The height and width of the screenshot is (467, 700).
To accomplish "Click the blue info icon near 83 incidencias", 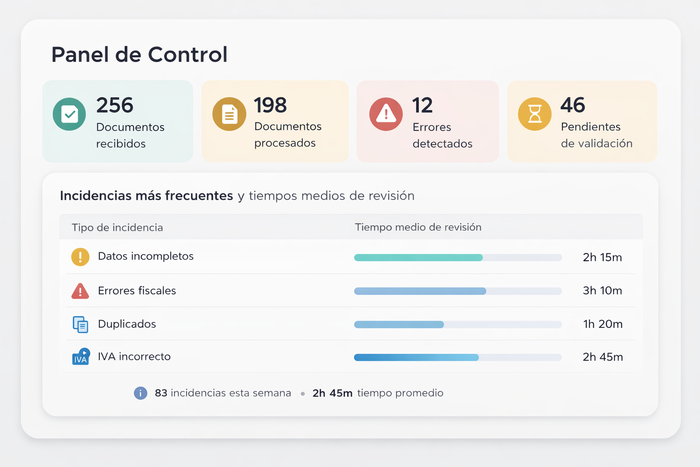I will click(141, 393).
